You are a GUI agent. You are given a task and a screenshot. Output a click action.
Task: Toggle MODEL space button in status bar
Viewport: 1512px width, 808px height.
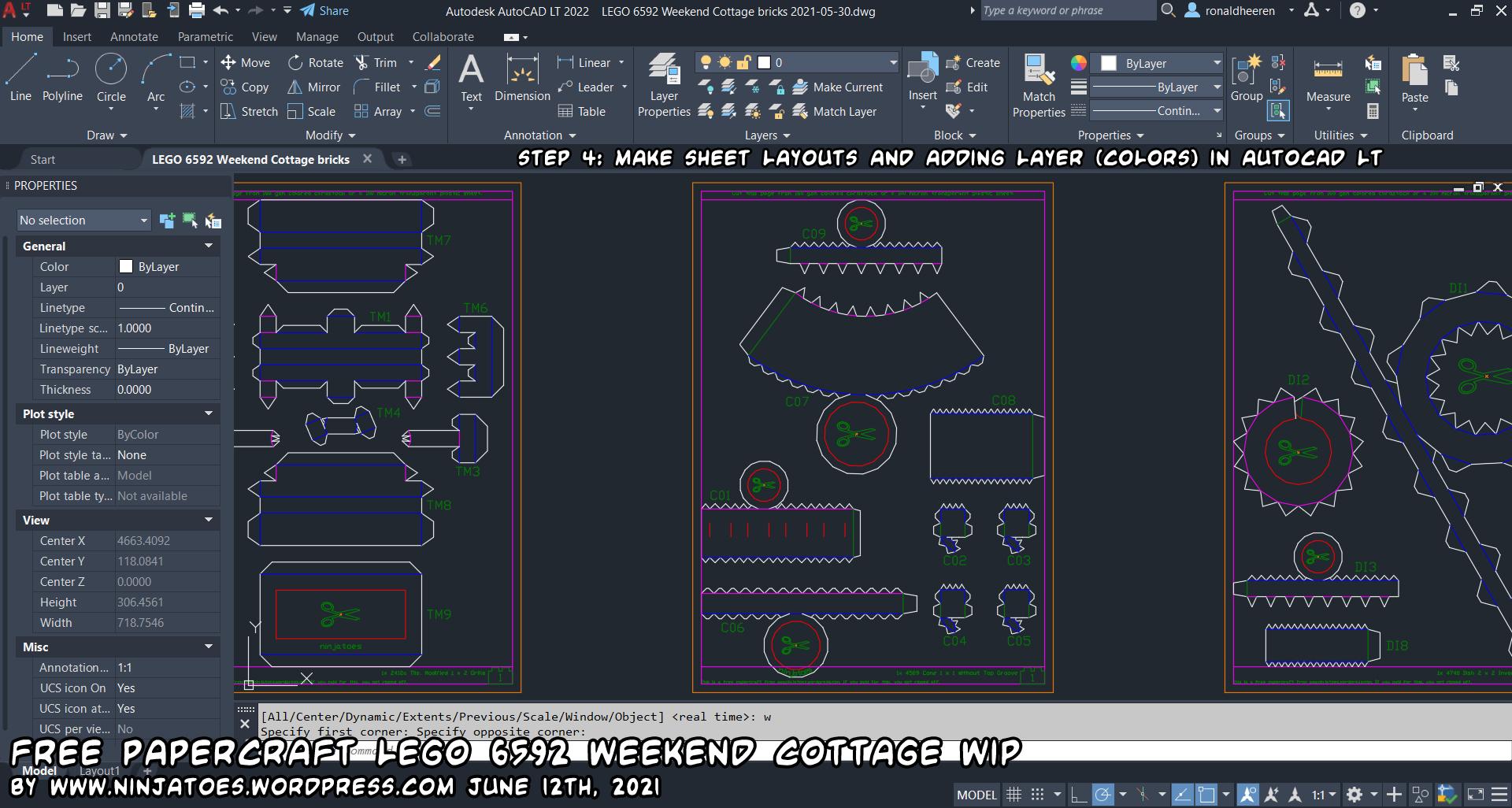[x=976, y=795]
